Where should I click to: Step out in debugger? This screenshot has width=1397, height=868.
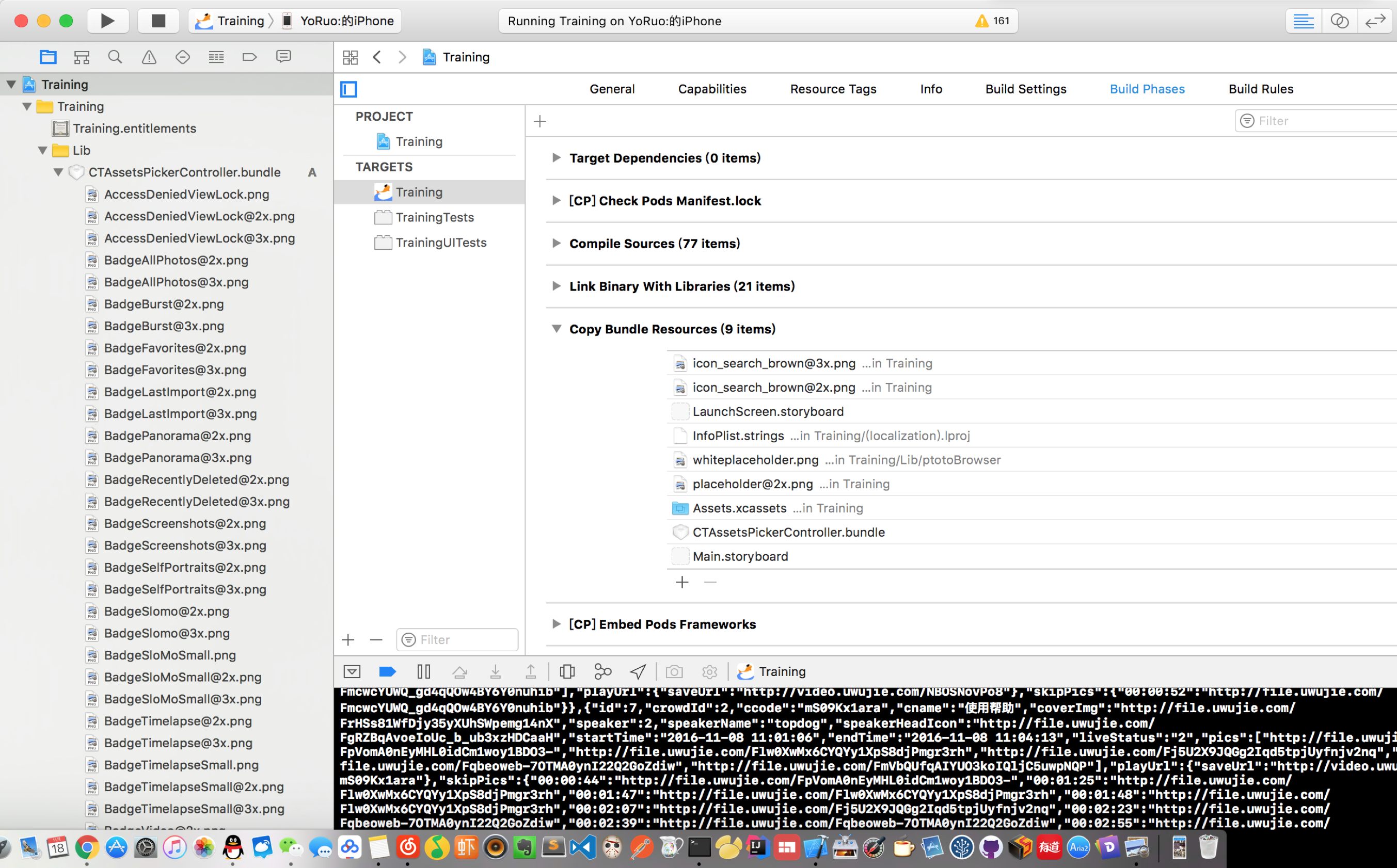[x=531, y=671]
